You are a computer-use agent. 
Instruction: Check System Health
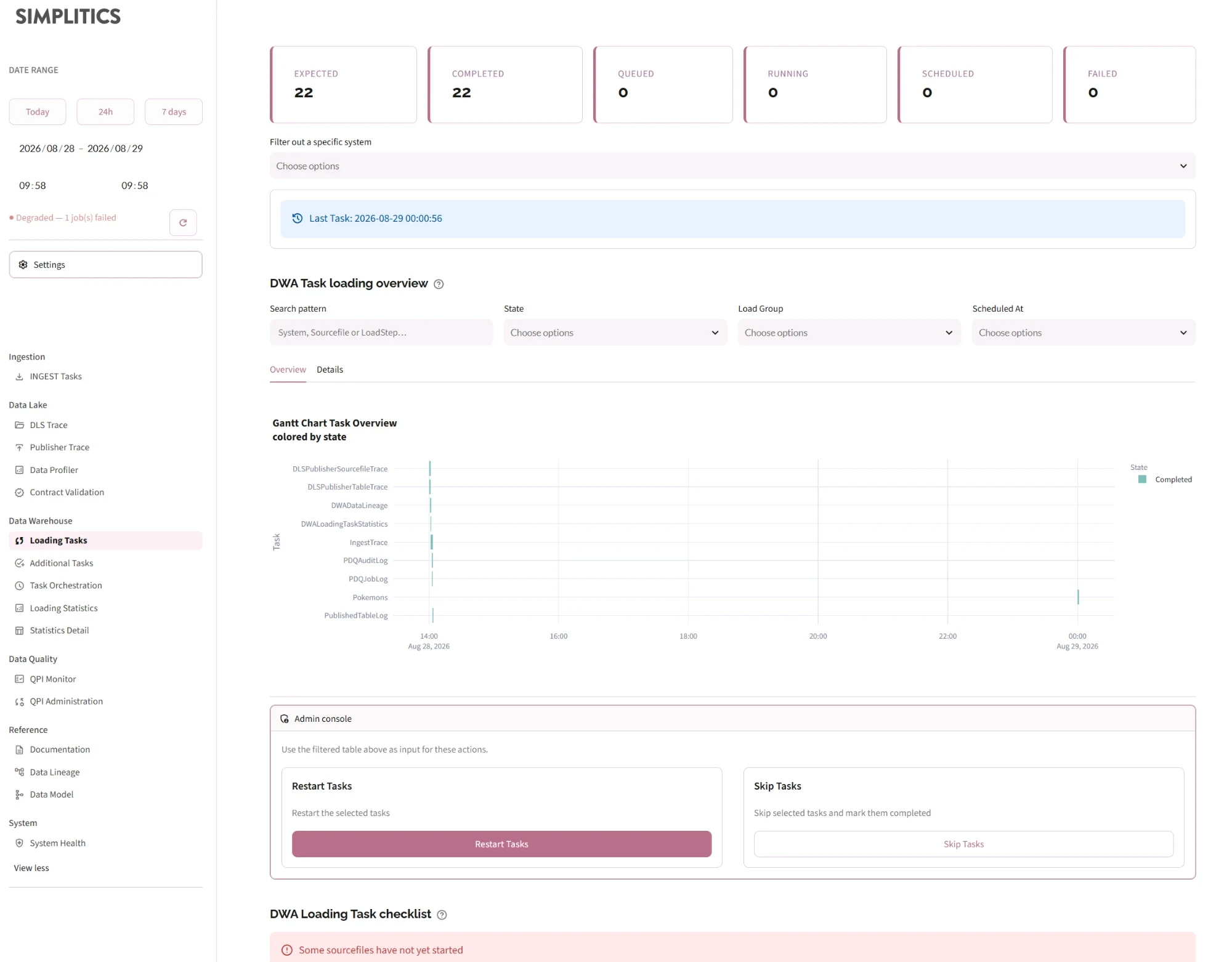pyautogui.click(x=57, y=843)
